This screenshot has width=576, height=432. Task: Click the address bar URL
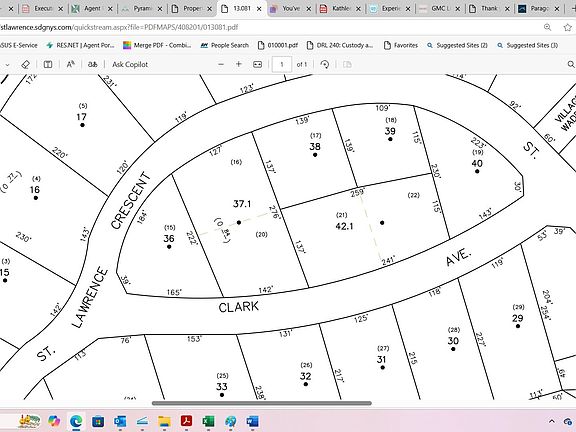(x=119, y=27)
